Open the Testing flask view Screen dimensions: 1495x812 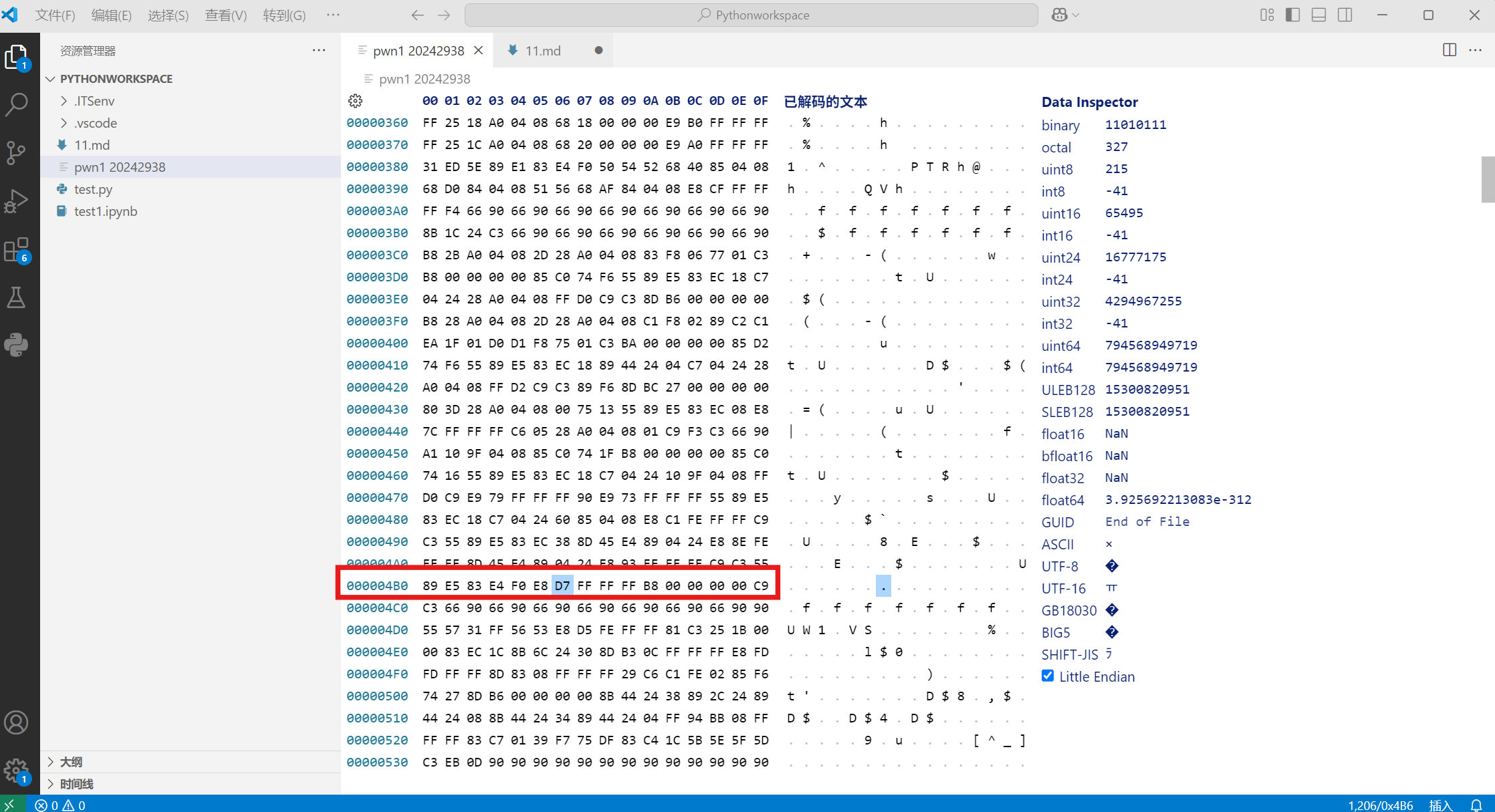coord(17,297)
